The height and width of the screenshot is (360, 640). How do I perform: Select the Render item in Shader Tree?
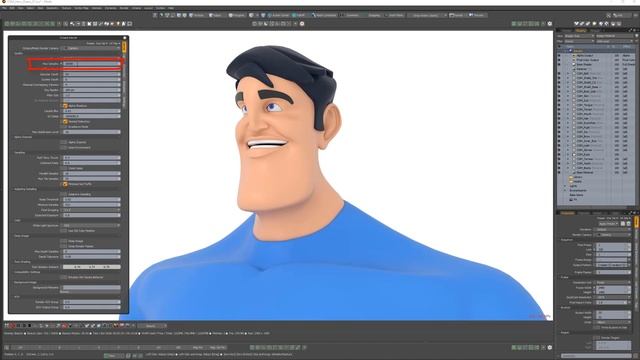point(578,51)
